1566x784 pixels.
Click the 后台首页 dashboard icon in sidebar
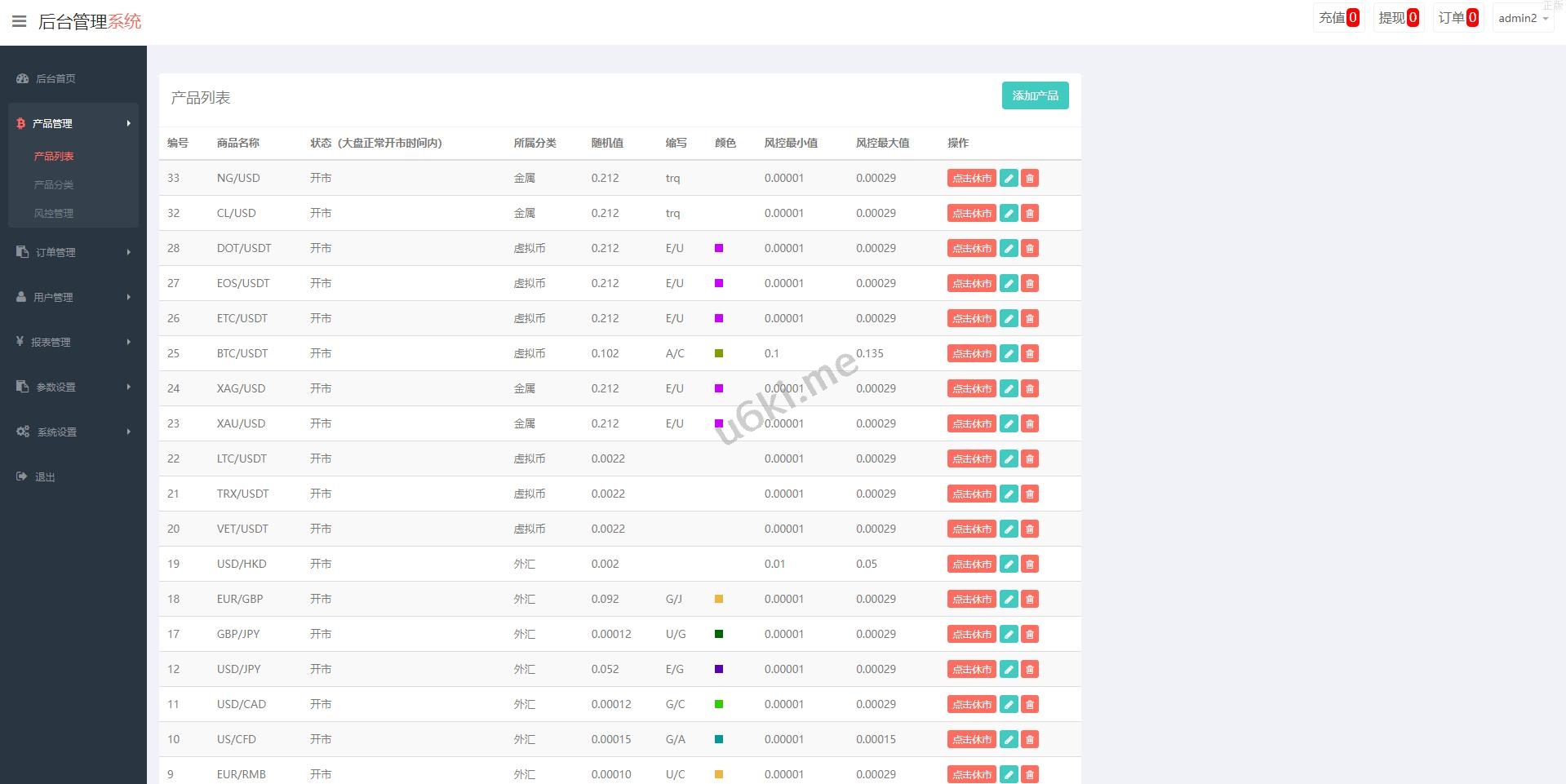click(x=23, y=79)
